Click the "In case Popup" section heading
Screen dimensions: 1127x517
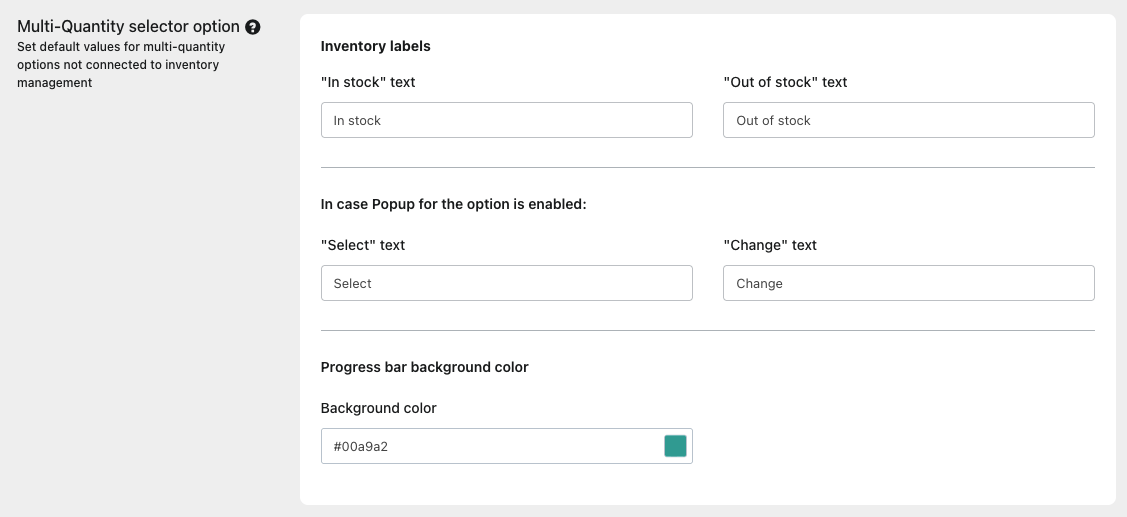tap(453, 204)
